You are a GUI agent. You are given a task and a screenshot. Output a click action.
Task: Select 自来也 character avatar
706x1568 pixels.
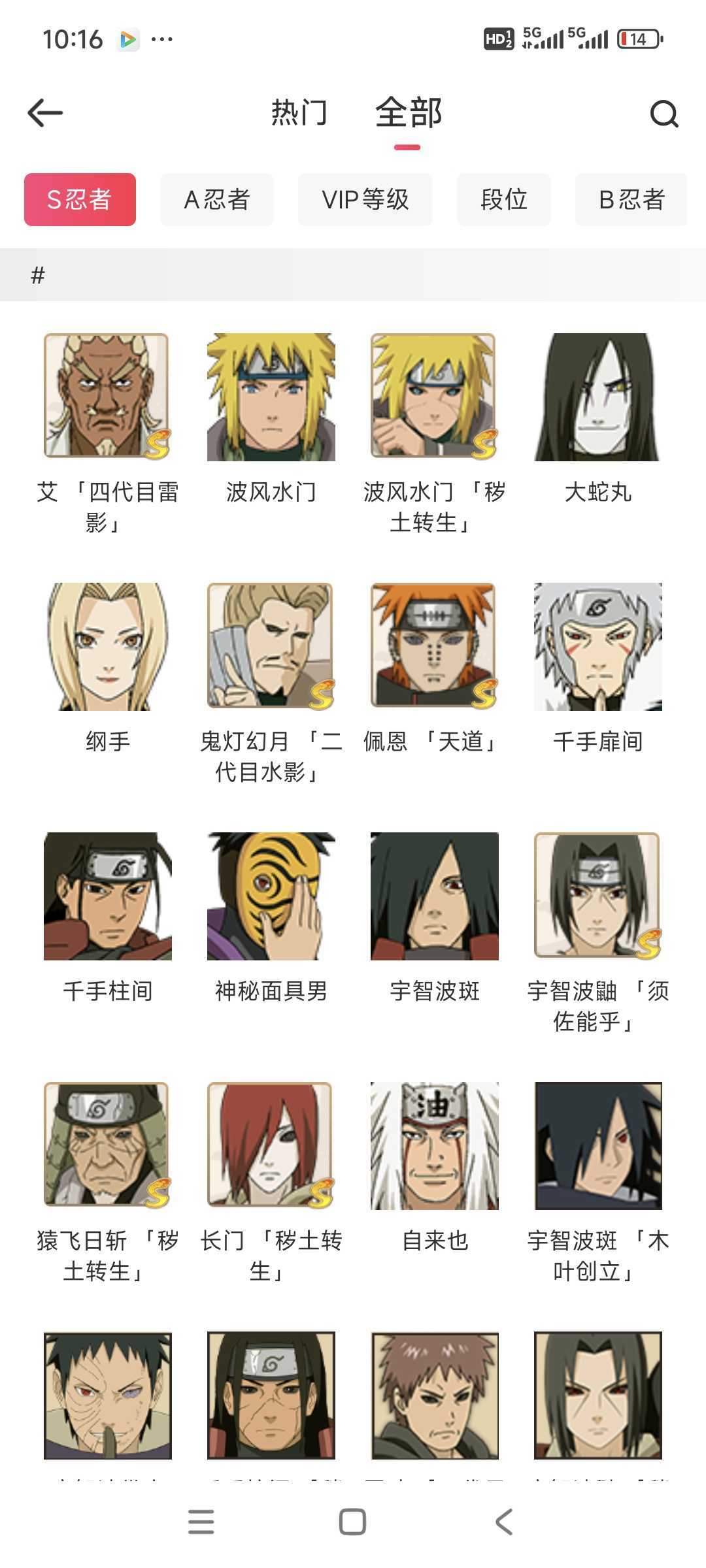[x=435, y=1146]
